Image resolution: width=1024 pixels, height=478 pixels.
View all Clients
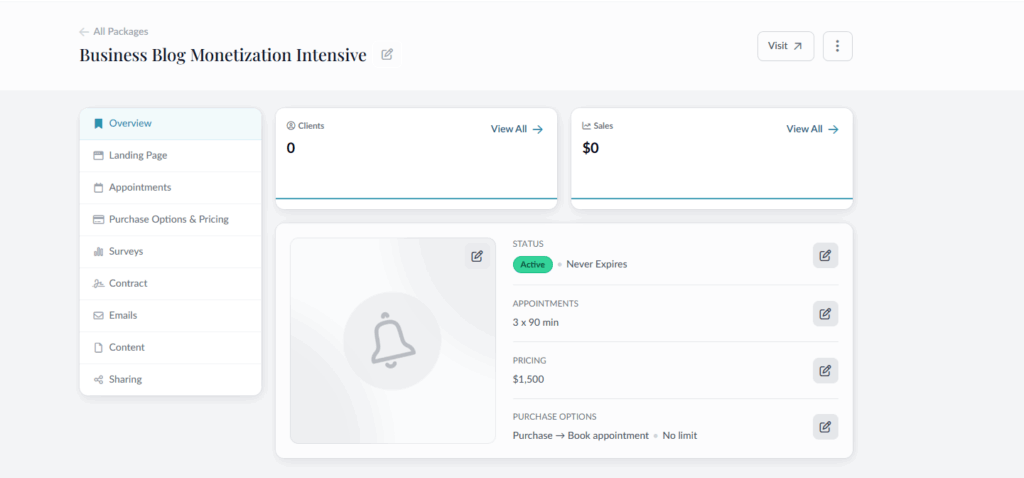click(517, 129)
